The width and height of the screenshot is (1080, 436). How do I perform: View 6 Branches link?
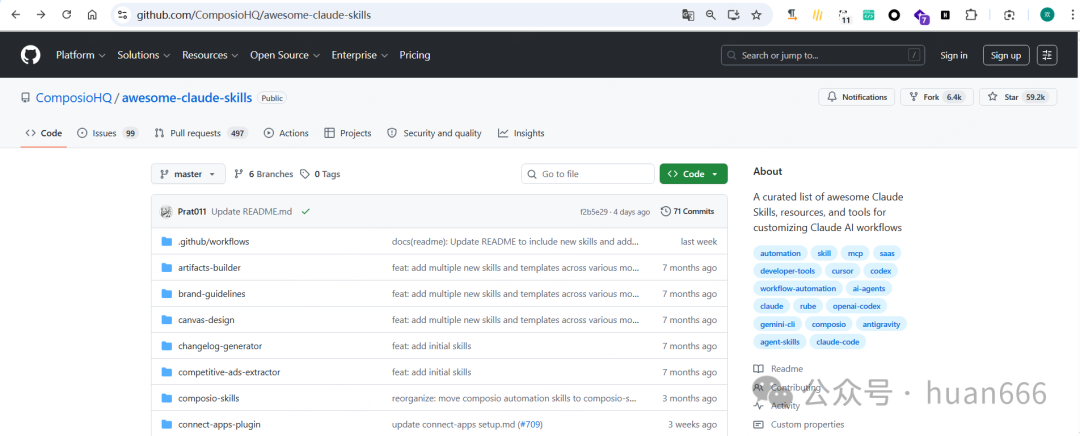(x=264, y=174)
